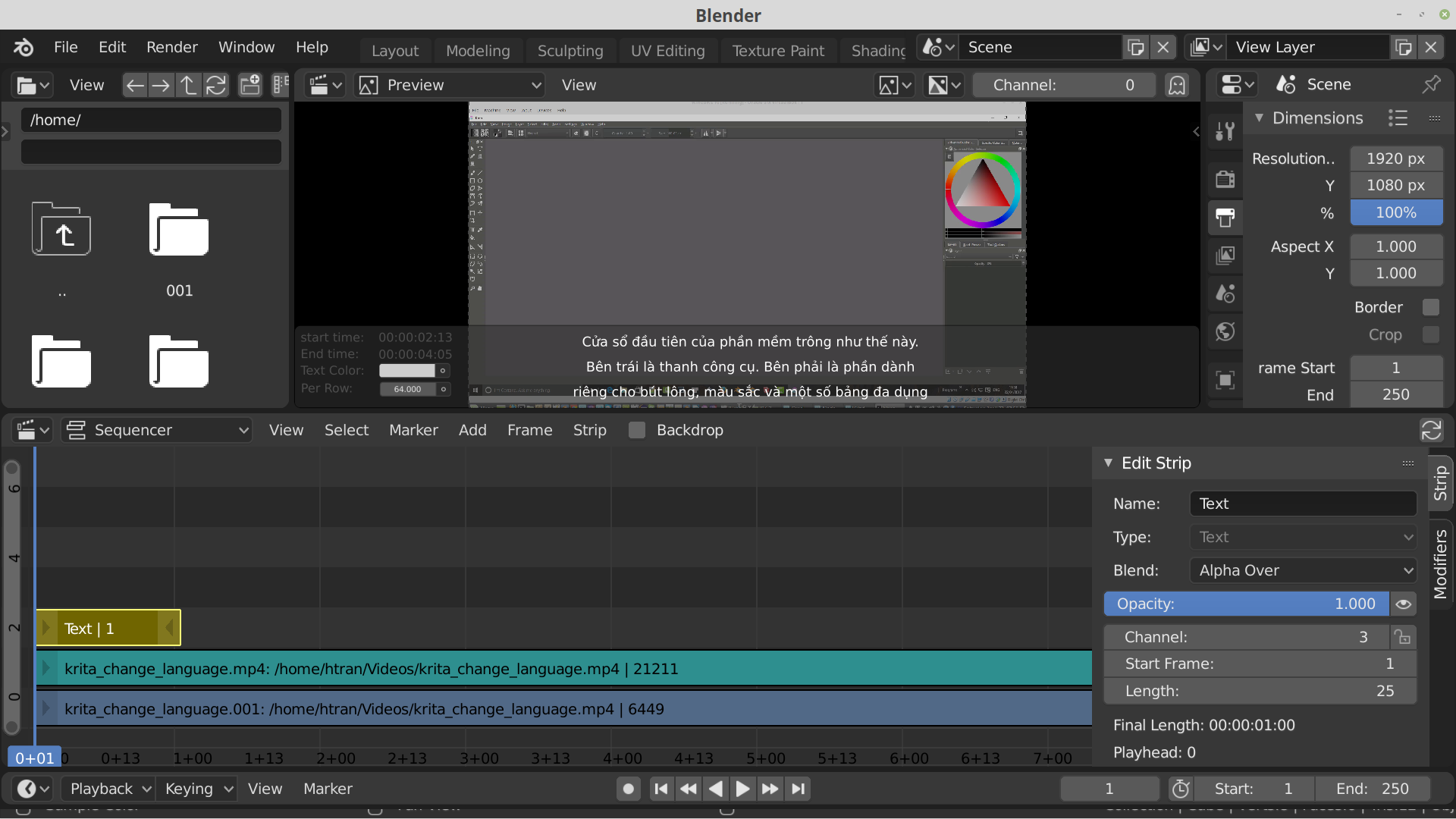Jump to the start frame
The image size is (1456, 819).
[x=661, y=789]
